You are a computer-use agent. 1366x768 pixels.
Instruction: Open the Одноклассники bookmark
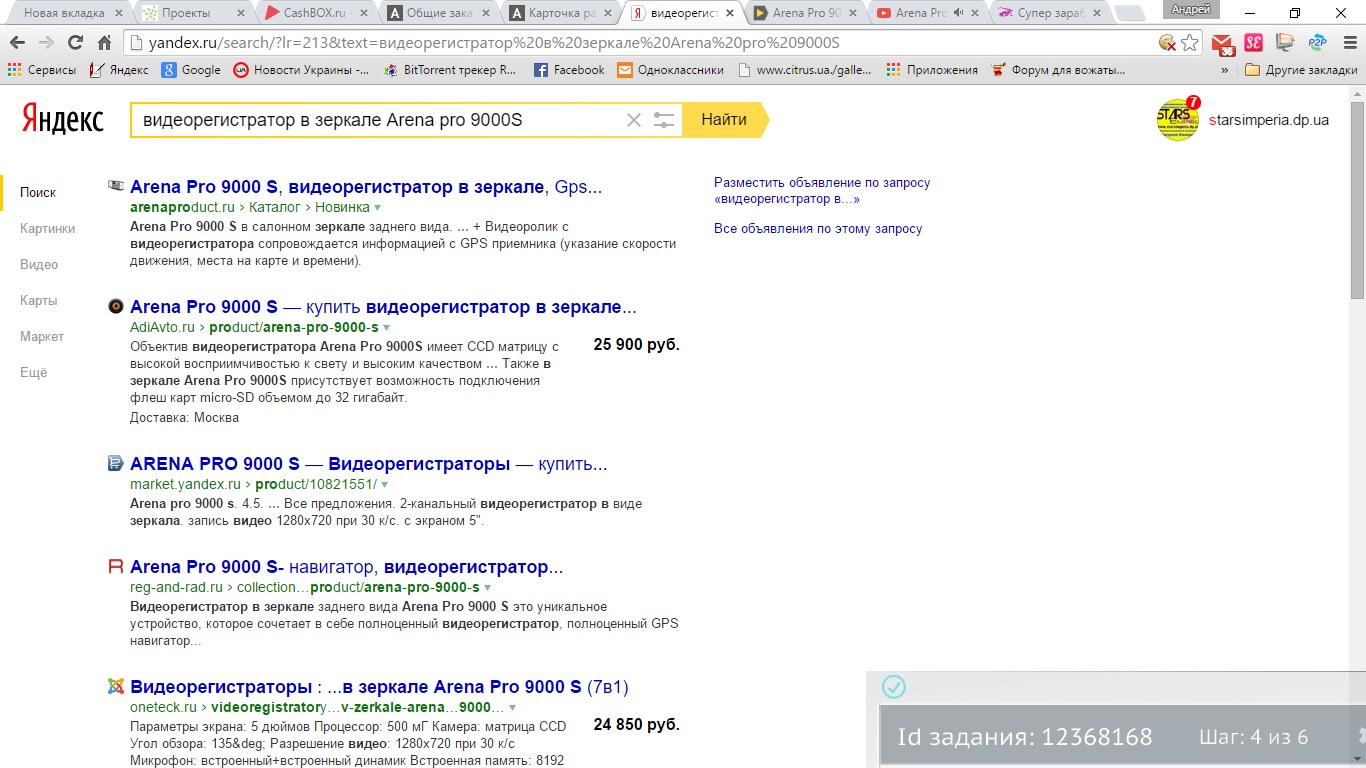670,70
